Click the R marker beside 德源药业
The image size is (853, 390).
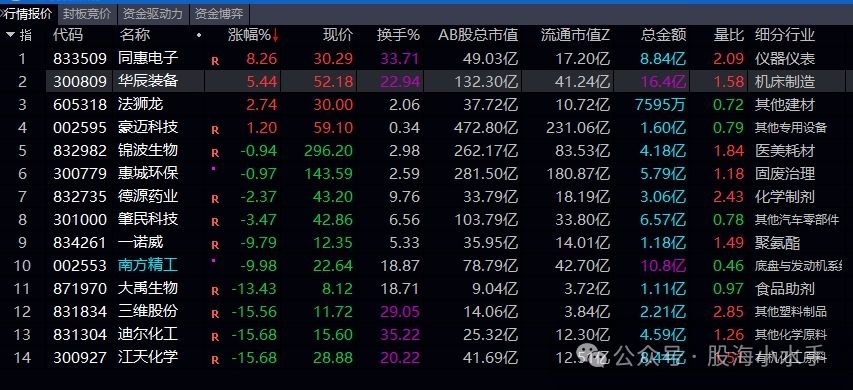215,199
